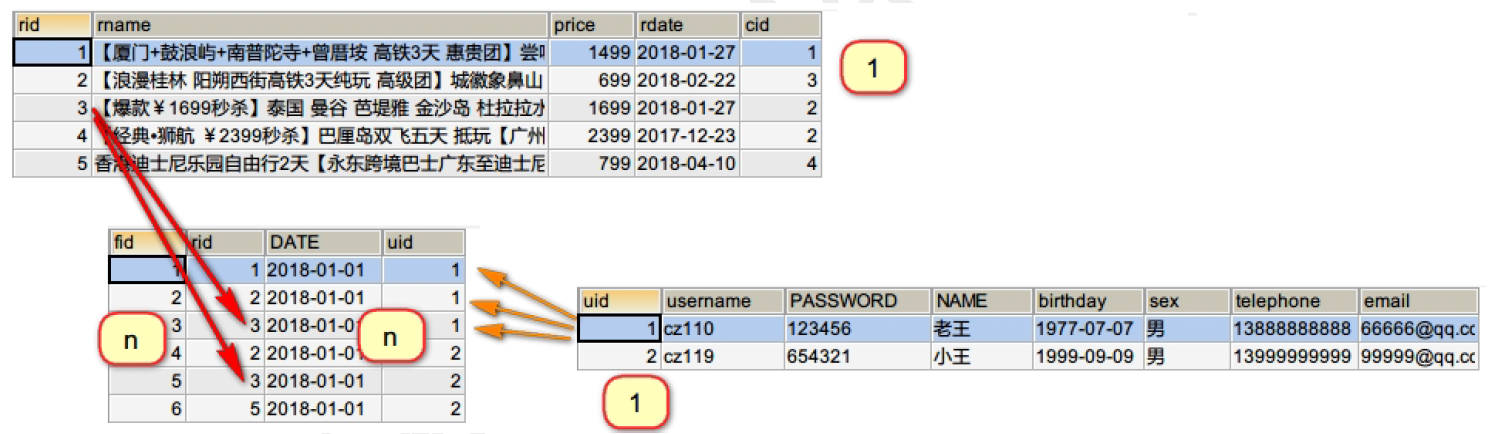Click the rdate column header
The image size is (1492, 434).
(688, 25)
